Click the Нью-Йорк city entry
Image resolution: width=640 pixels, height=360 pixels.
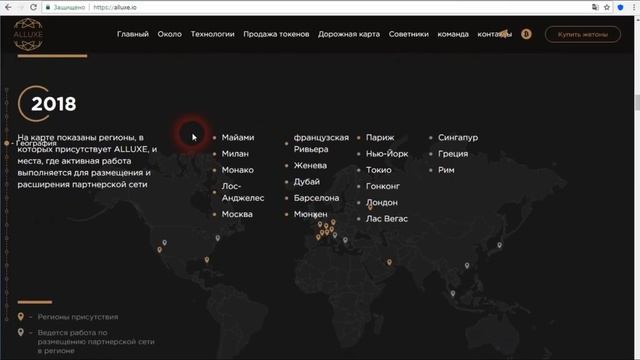pyautogui.click(x=387, y=154)
